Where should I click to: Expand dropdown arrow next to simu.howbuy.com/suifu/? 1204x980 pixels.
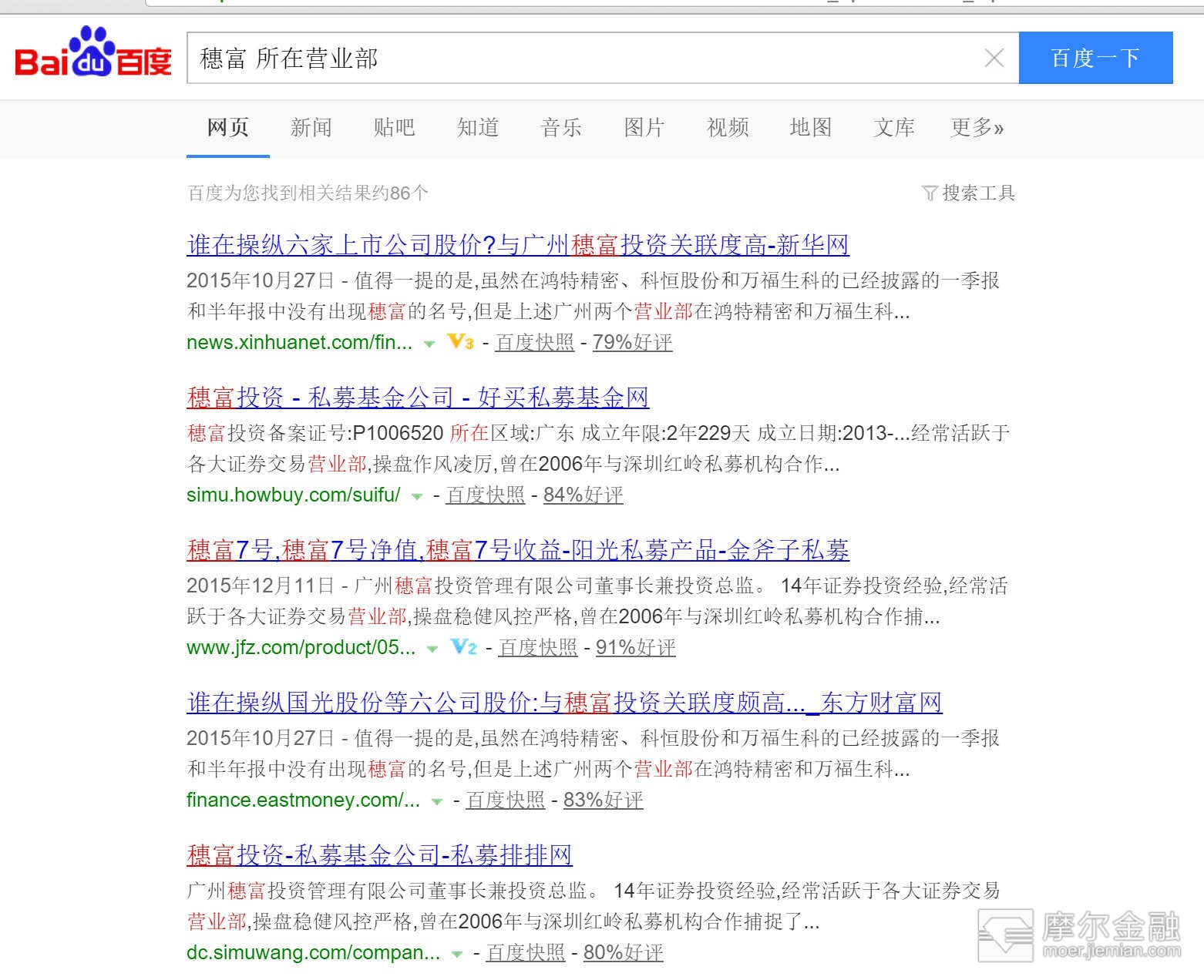click(417, 497)
